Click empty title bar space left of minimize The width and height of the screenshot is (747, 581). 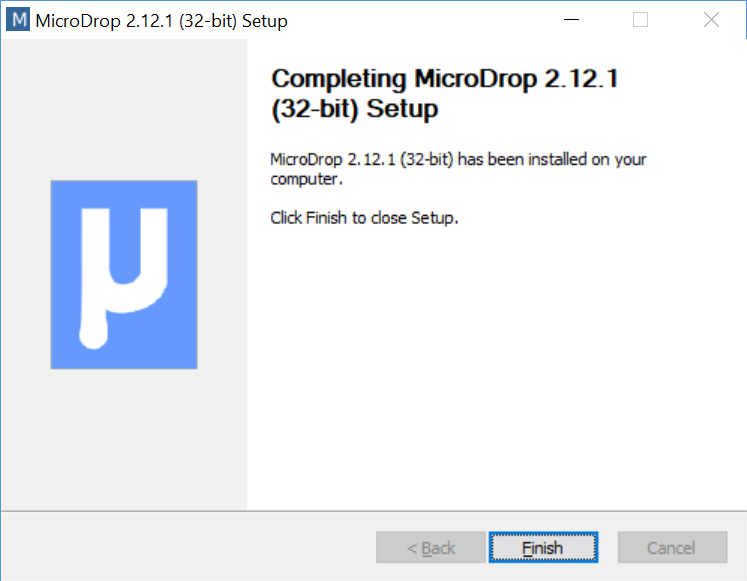coord(420,20)
